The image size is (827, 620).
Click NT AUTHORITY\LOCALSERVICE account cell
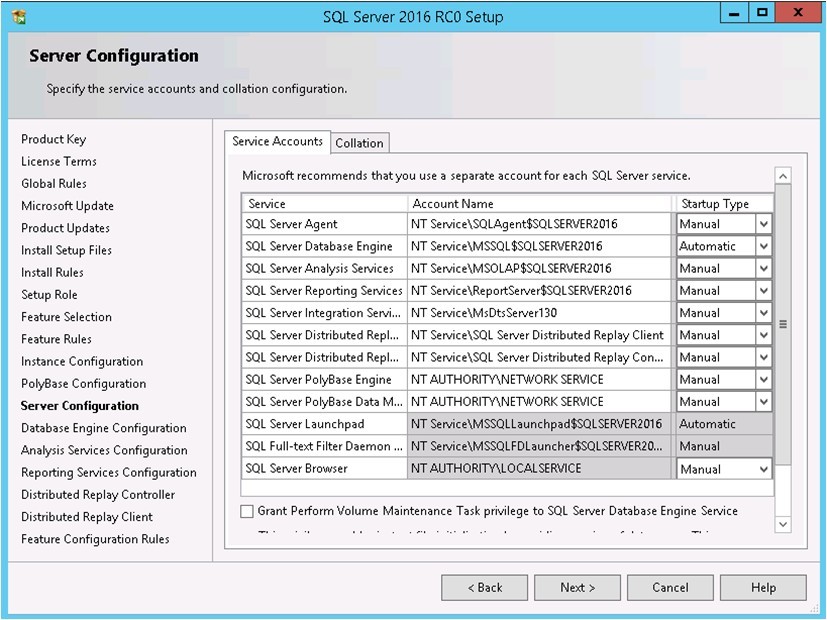[539, 468]
